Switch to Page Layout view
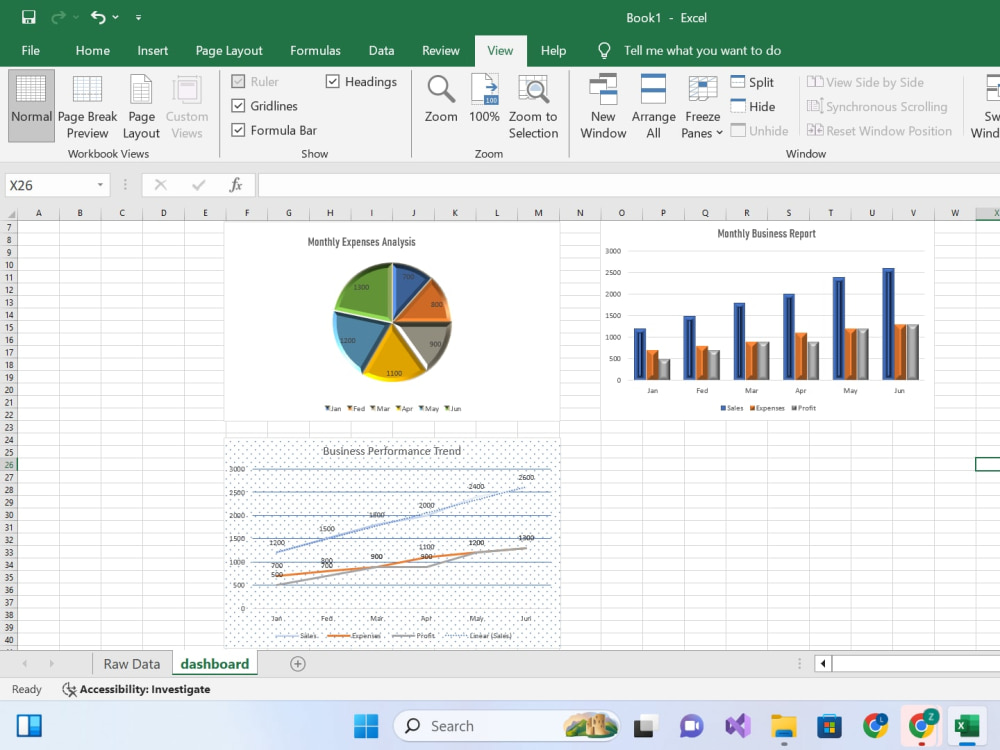The height and width of the screenshot is (750, 1000). click(x=141, y=105)
